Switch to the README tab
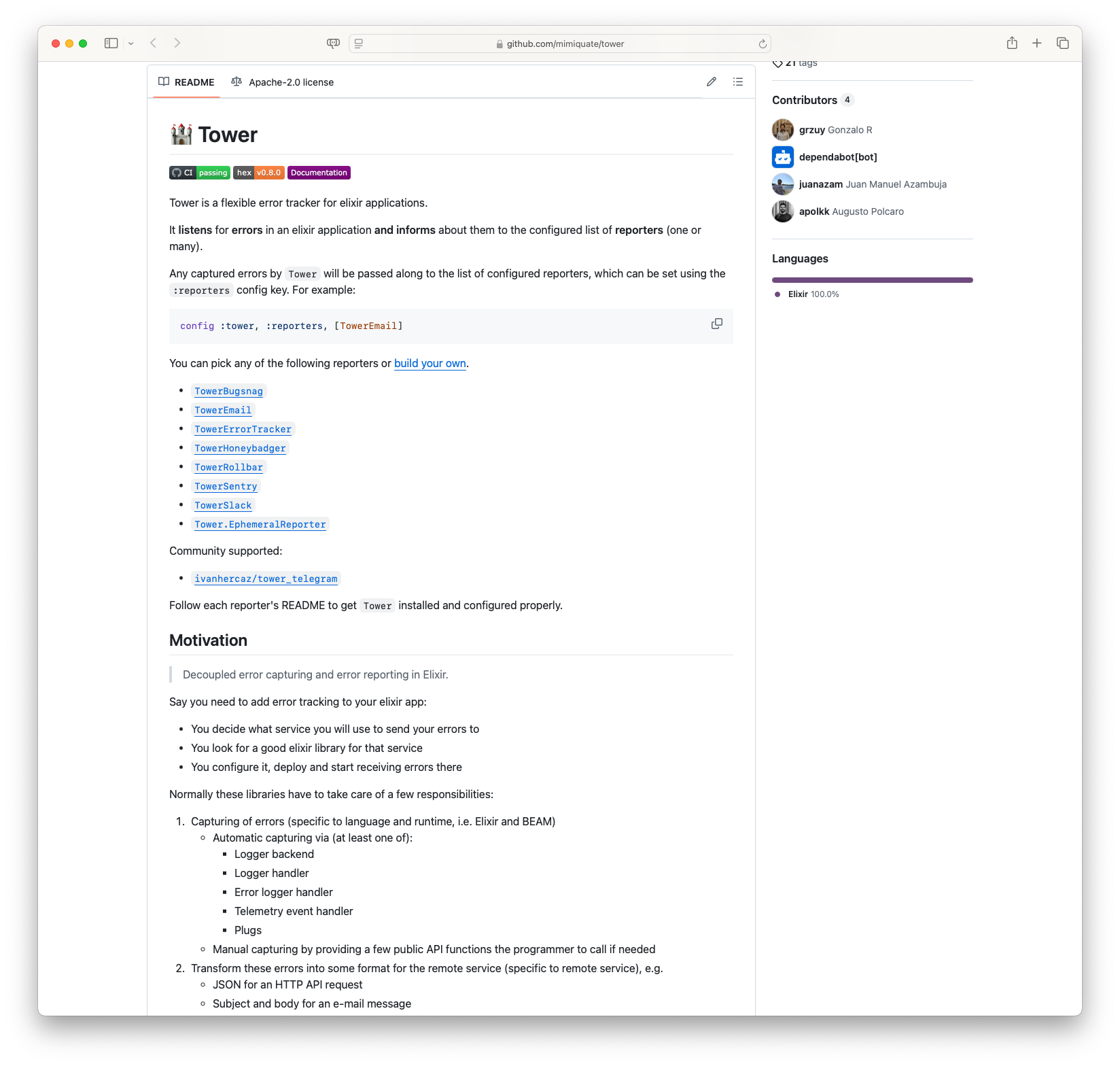The width and height of the screenshot is (1120, 1066). [x=187, y=82]
